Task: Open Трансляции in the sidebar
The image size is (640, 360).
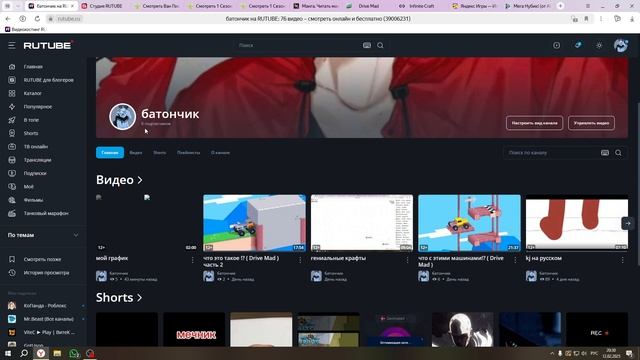Action: click(x=37, y=160)
